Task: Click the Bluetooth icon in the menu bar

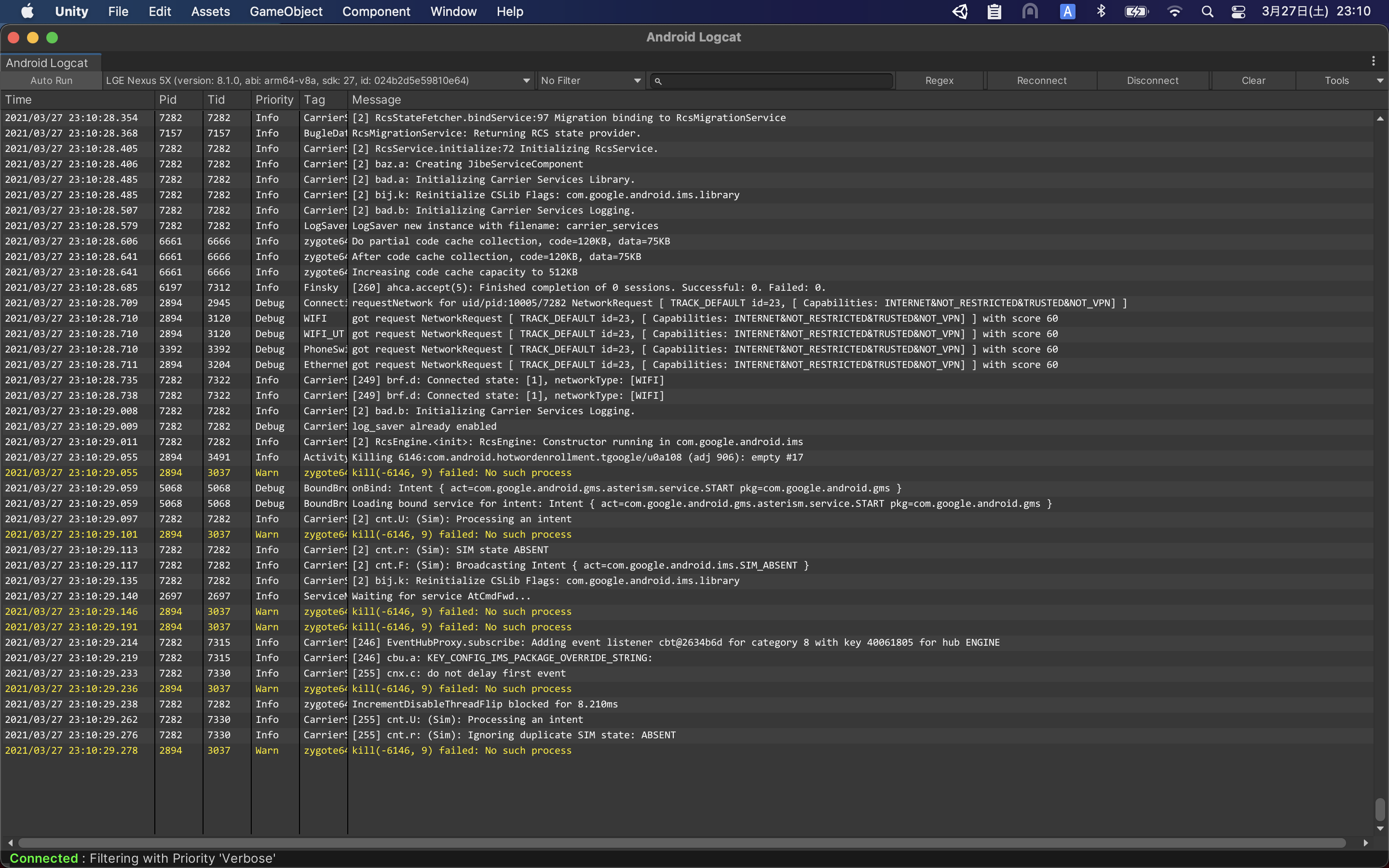Action: point(1100,11)
